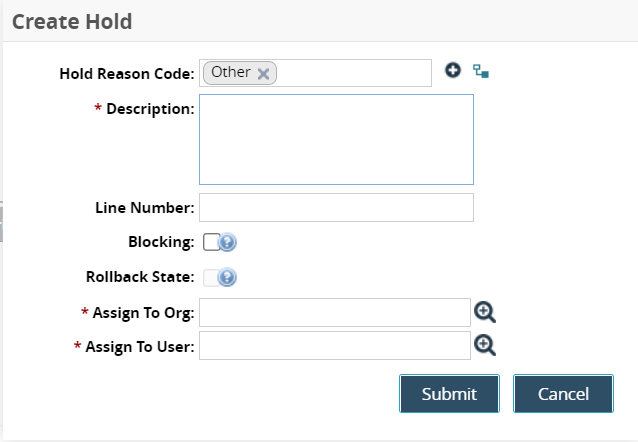
Task: Toggle the Rollback State checkbox
Action: click(210, 278)
